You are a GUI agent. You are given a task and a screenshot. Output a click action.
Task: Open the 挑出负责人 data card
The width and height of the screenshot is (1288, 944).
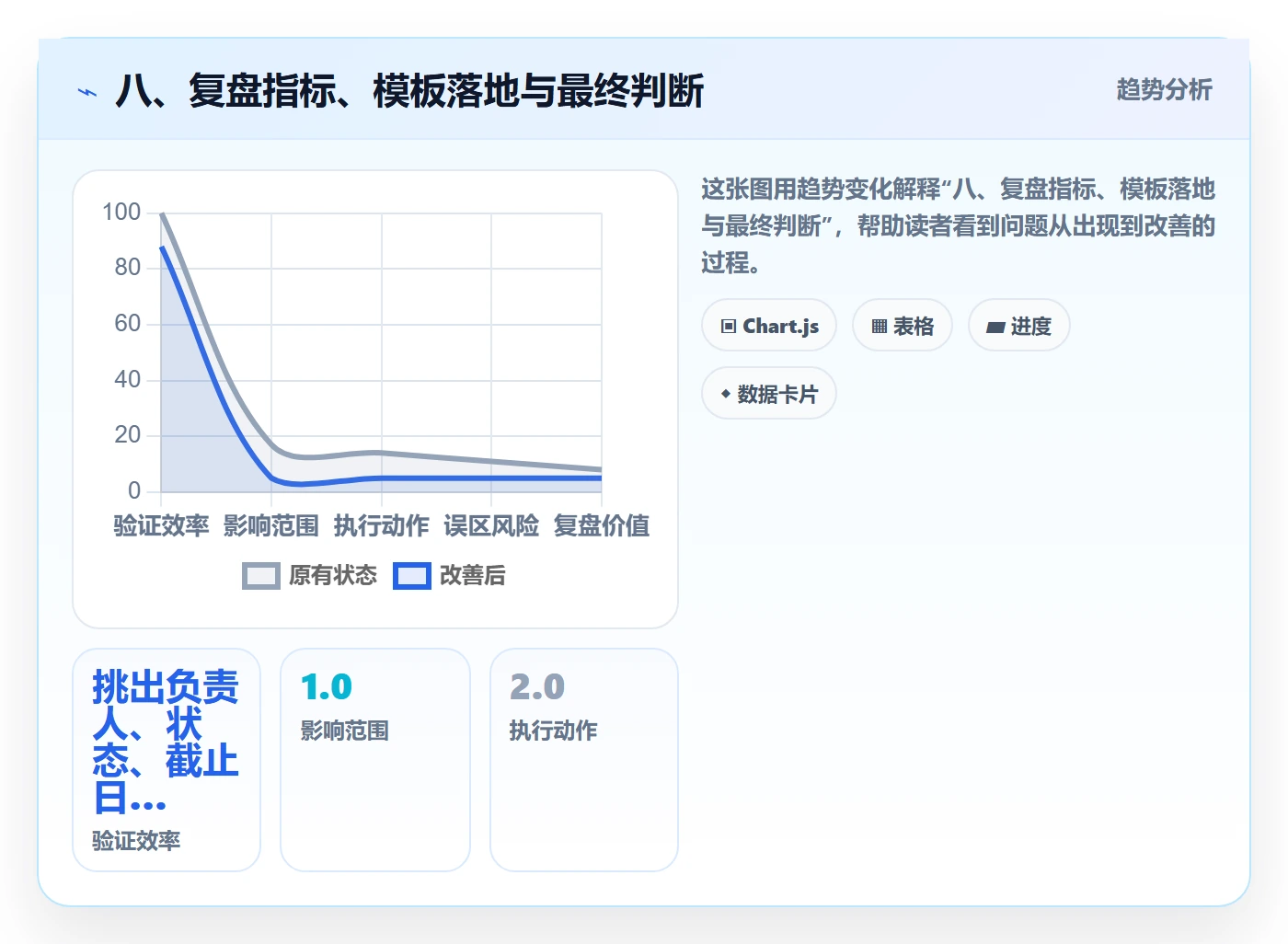(x=167, y=760)
